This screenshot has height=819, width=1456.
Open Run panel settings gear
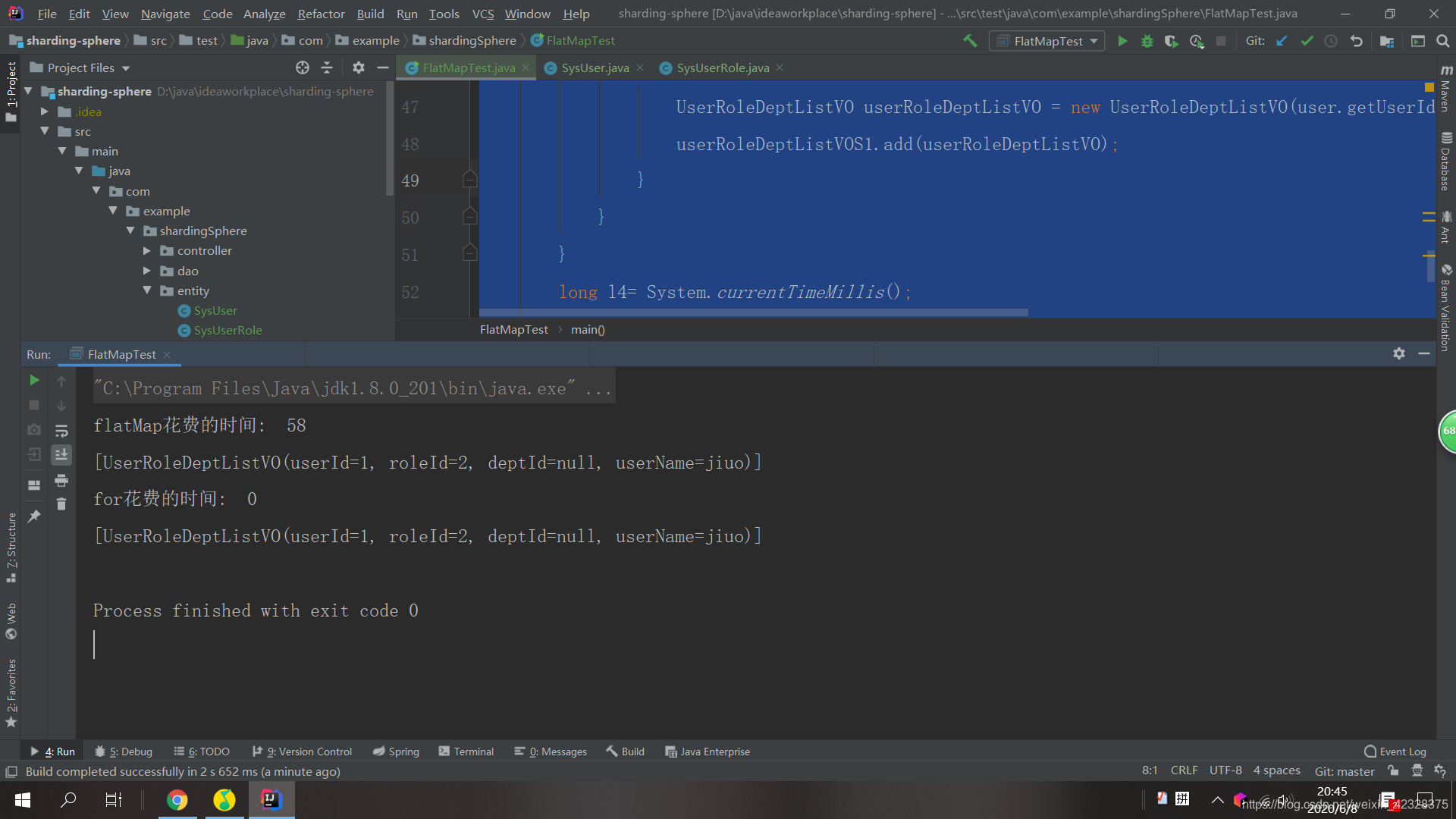[x=1399, y=353]
